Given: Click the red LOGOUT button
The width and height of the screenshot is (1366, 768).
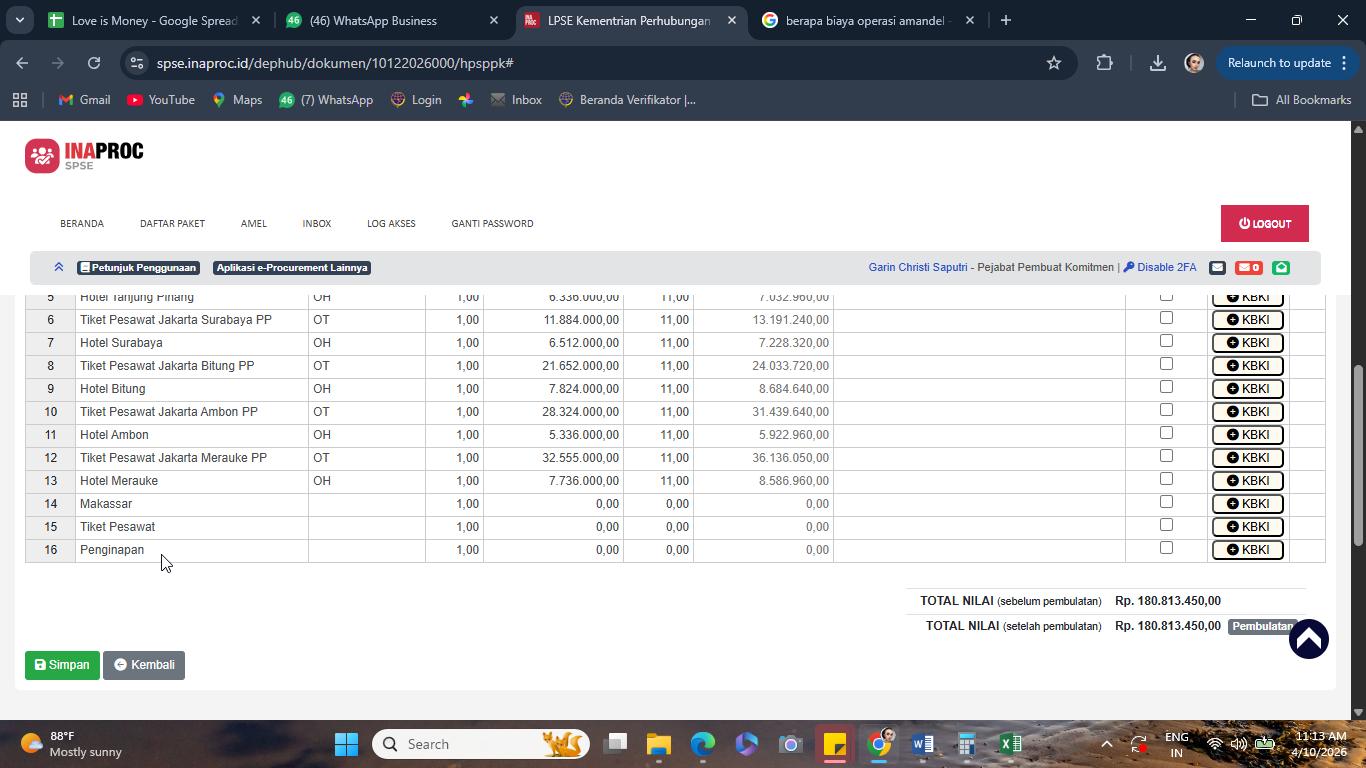Looking at the screenshot, I should tap(1264, 223).
